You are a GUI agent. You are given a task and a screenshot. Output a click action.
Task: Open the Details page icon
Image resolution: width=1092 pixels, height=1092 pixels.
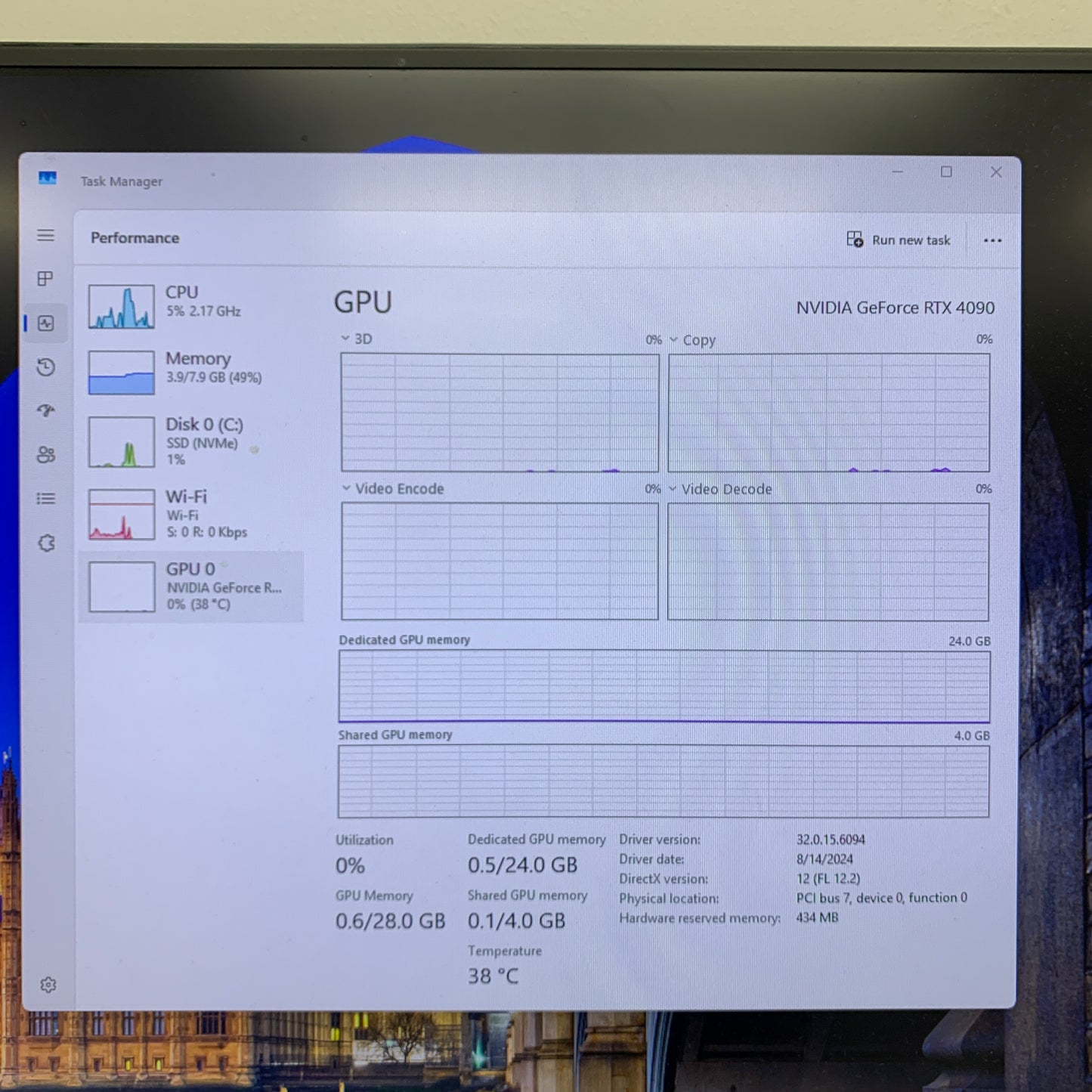tap(46, 499)
